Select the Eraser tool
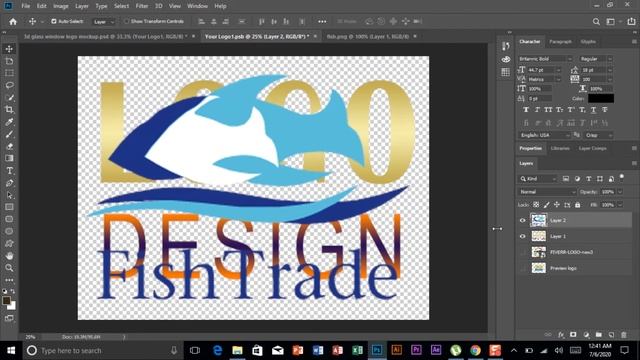The width and height of the screenshot is (640, 360). [x=9, y=146]
